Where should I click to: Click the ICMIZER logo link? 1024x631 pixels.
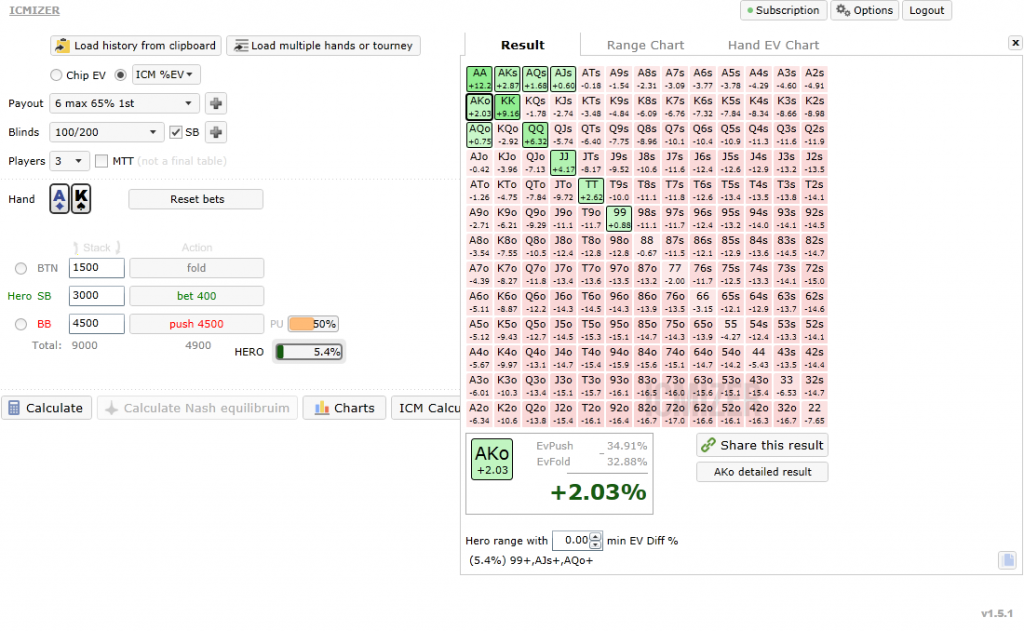coord(35,10)
